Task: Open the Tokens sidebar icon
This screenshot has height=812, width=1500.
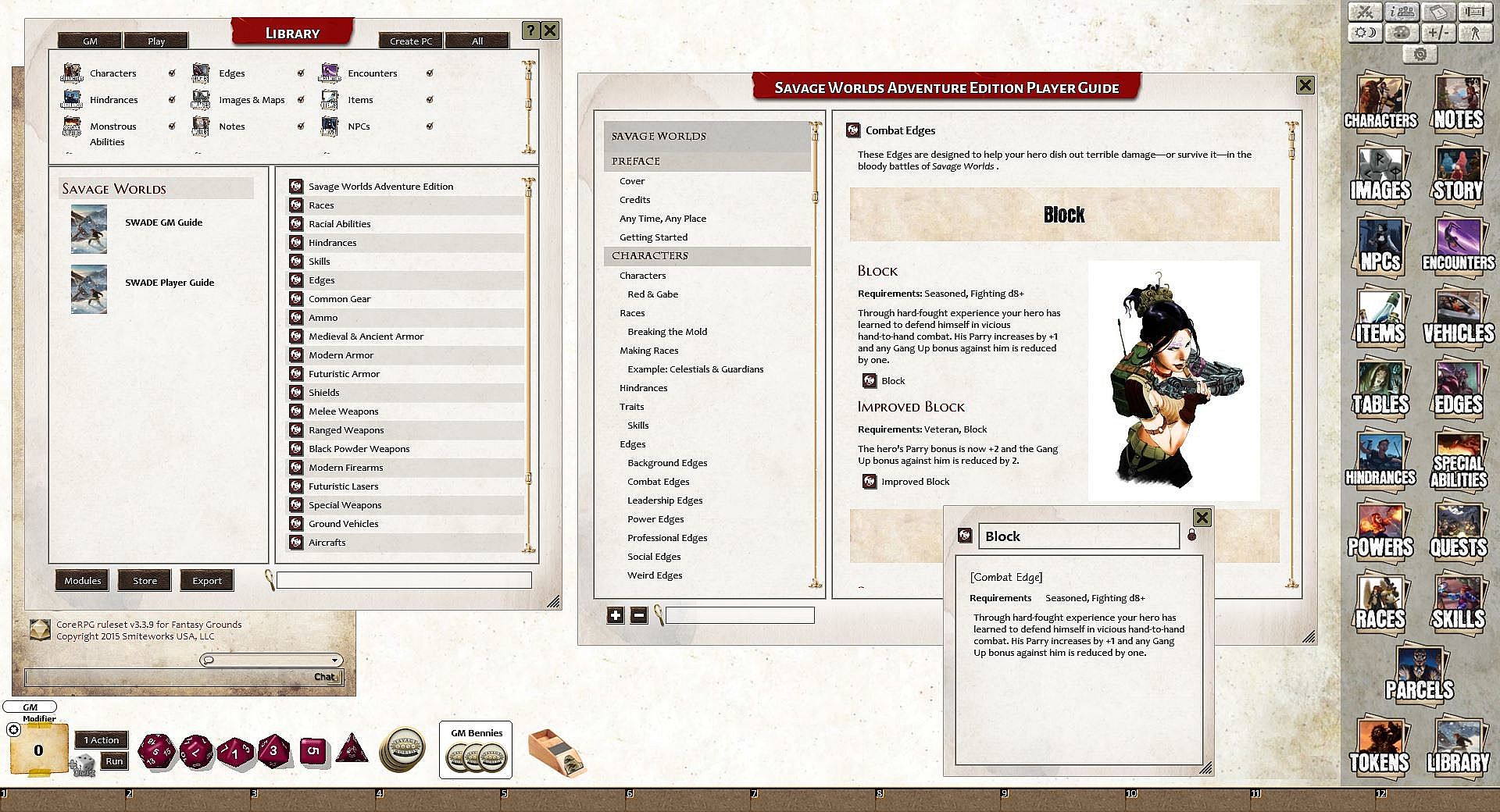Action: 1380,746
